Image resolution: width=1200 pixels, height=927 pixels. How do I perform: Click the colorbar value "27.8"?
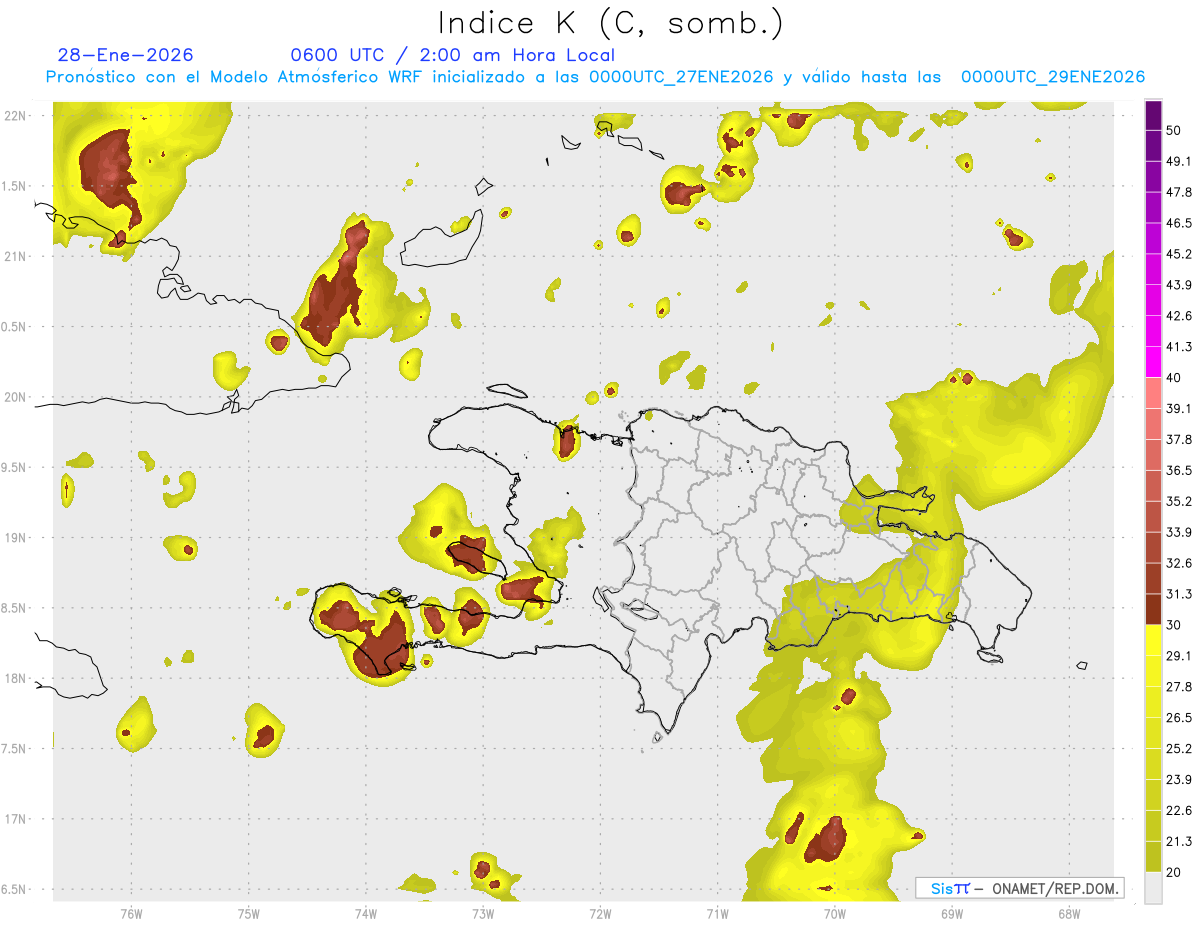[x=1179, y=687]
